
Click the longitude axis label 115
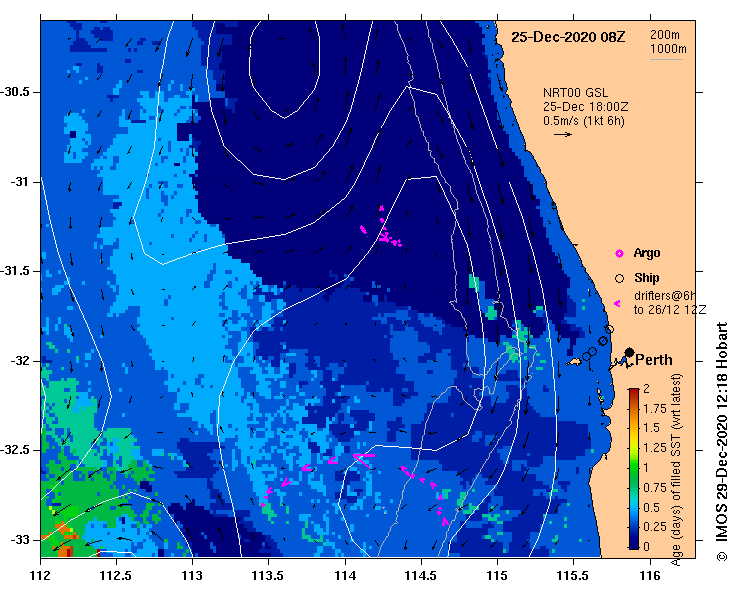tap(497, 576)
